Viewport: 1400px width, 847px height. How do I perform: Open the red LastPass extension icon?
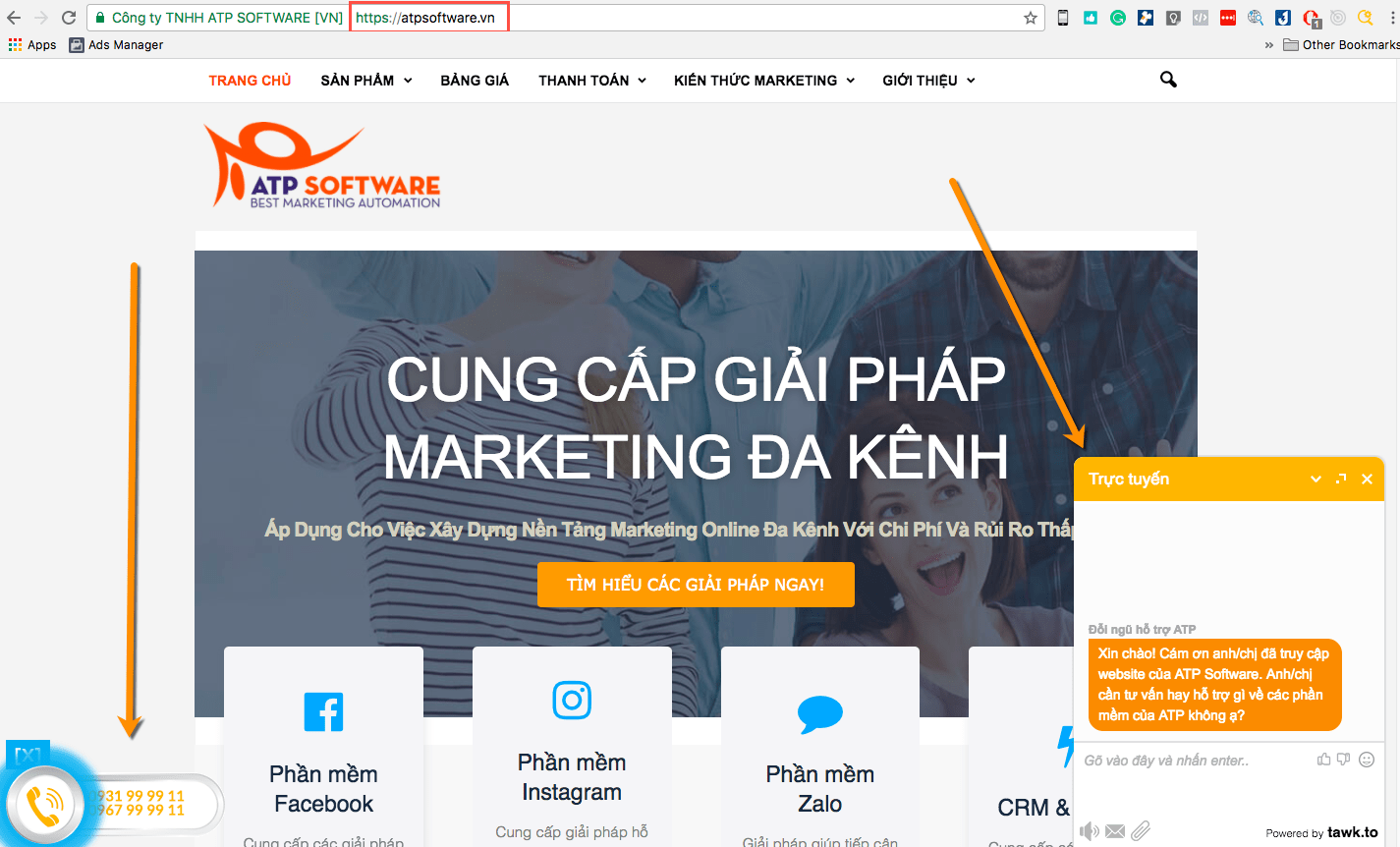1228,18
